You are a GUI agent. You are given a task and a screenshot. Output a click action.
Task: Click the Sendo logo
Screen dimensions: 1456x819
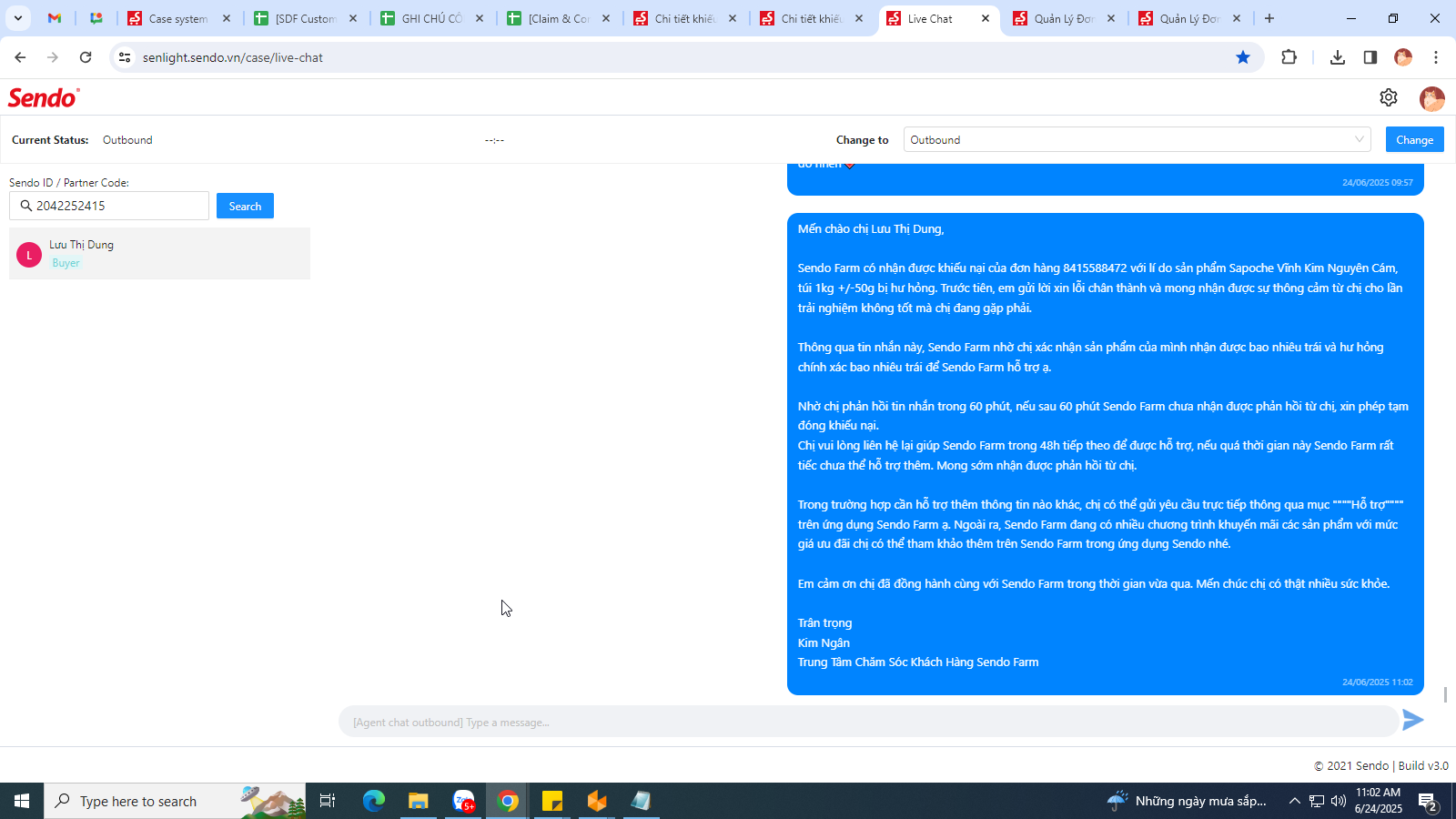44,97
